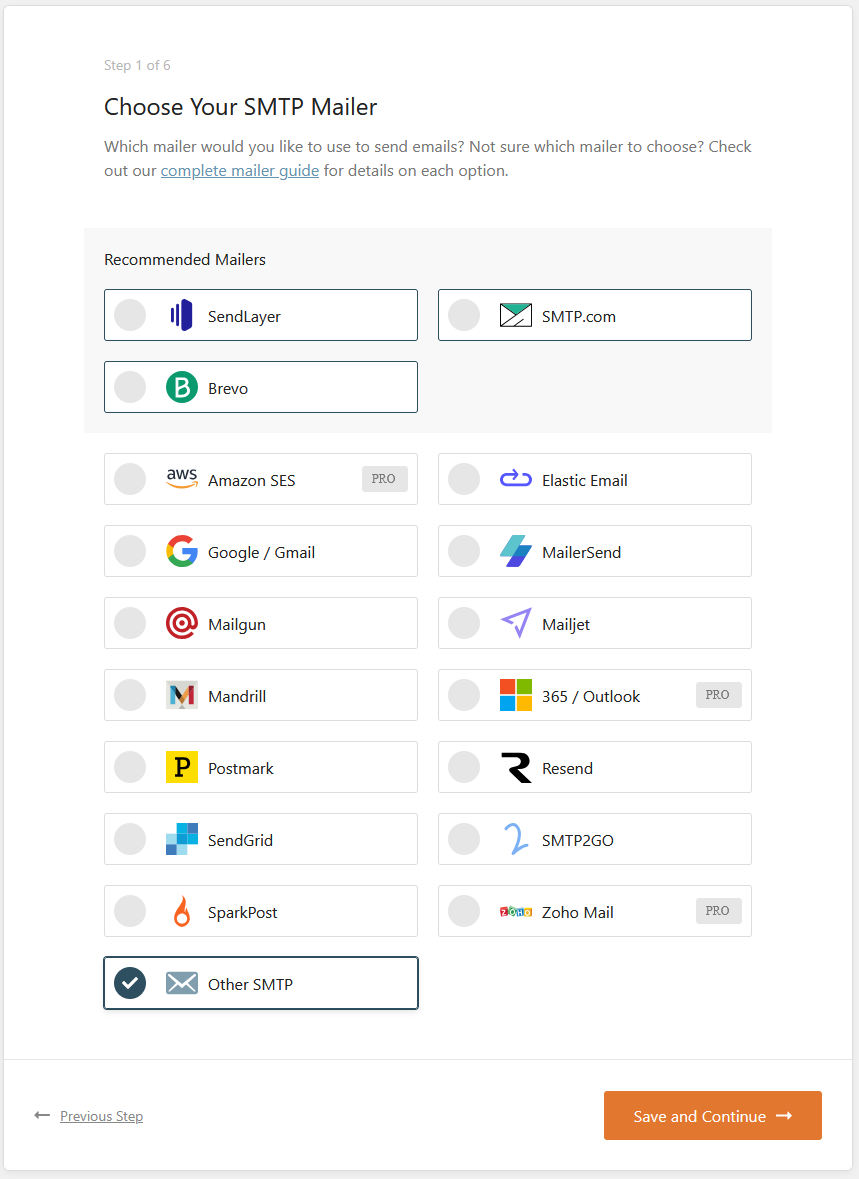
Task: Click the Google G logo icon
Action: point(181,551)
